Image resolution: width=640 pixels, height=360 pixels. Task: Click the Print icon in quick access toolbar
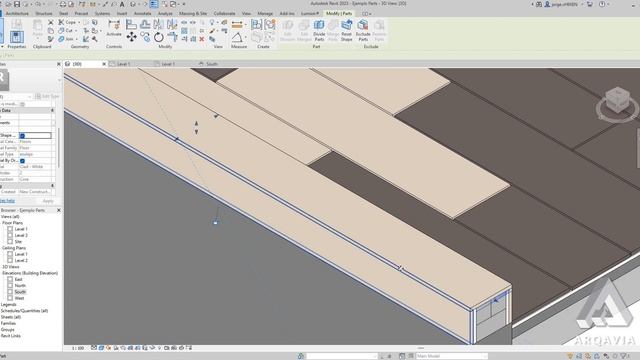[x=62, y=4]
